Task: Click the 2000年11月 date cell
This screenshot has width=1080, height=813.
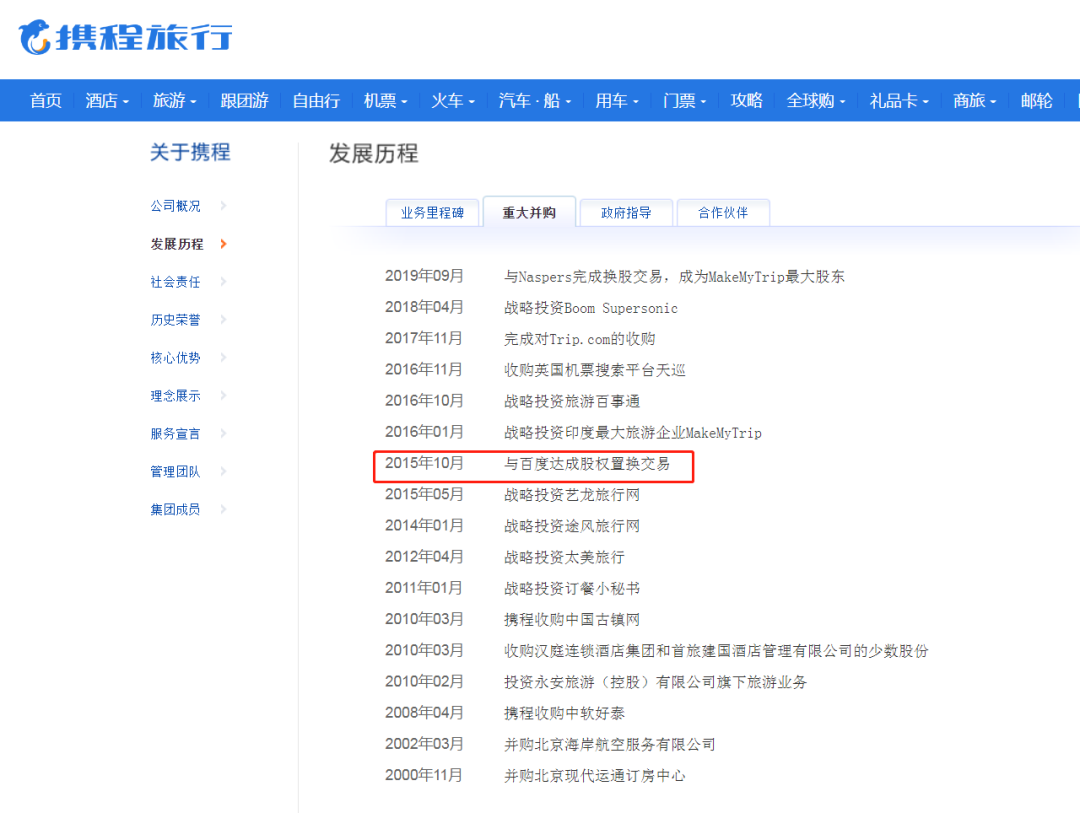Action: coord(424,775)
